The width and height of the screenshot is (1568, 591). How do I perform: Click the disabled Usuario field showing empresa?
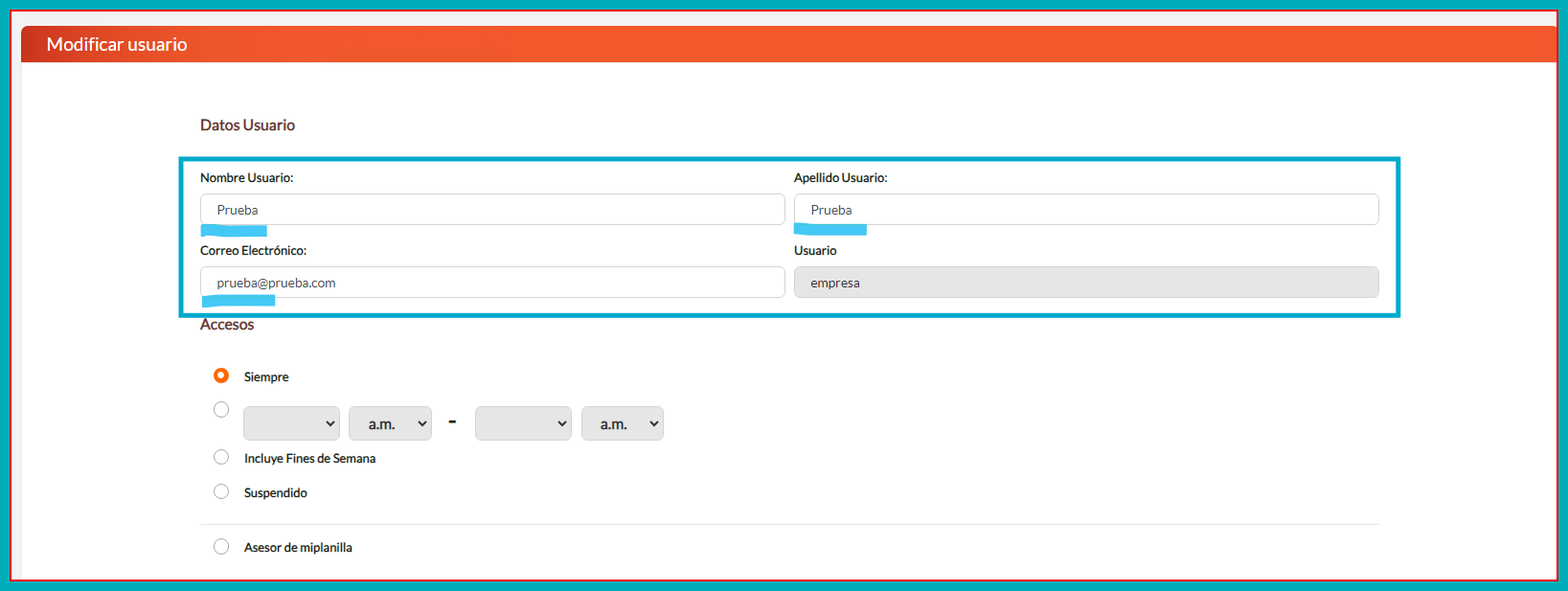(1086, 283)
